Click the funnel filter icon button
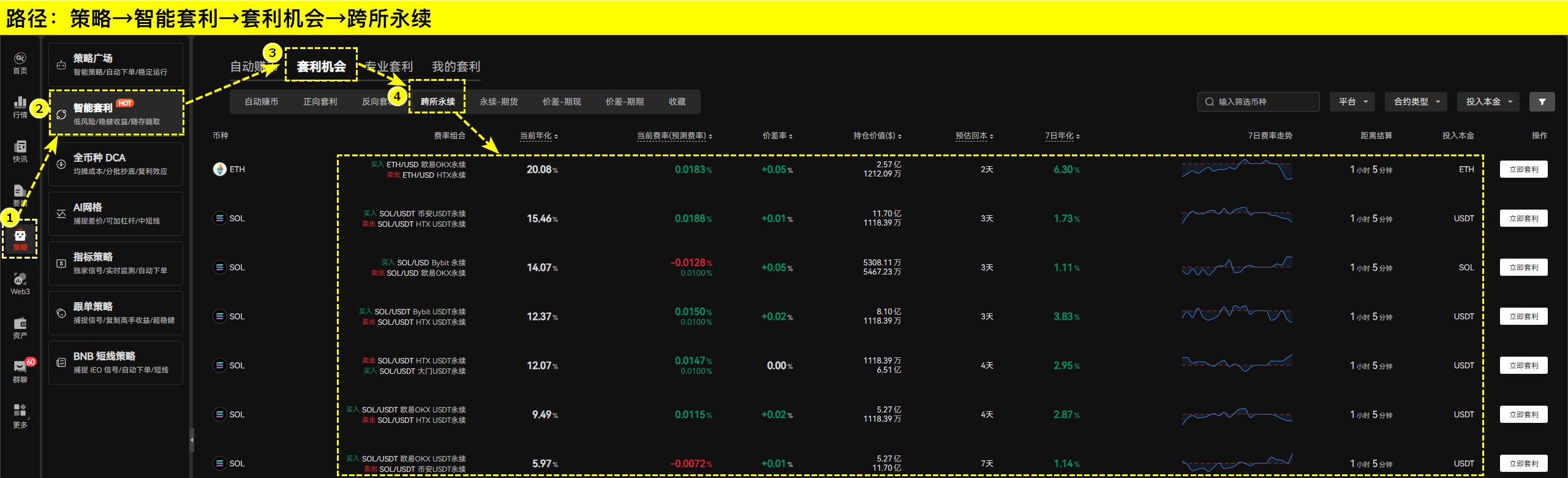The height and width of the screenshot is (478, 1568). click(1542, 102)
